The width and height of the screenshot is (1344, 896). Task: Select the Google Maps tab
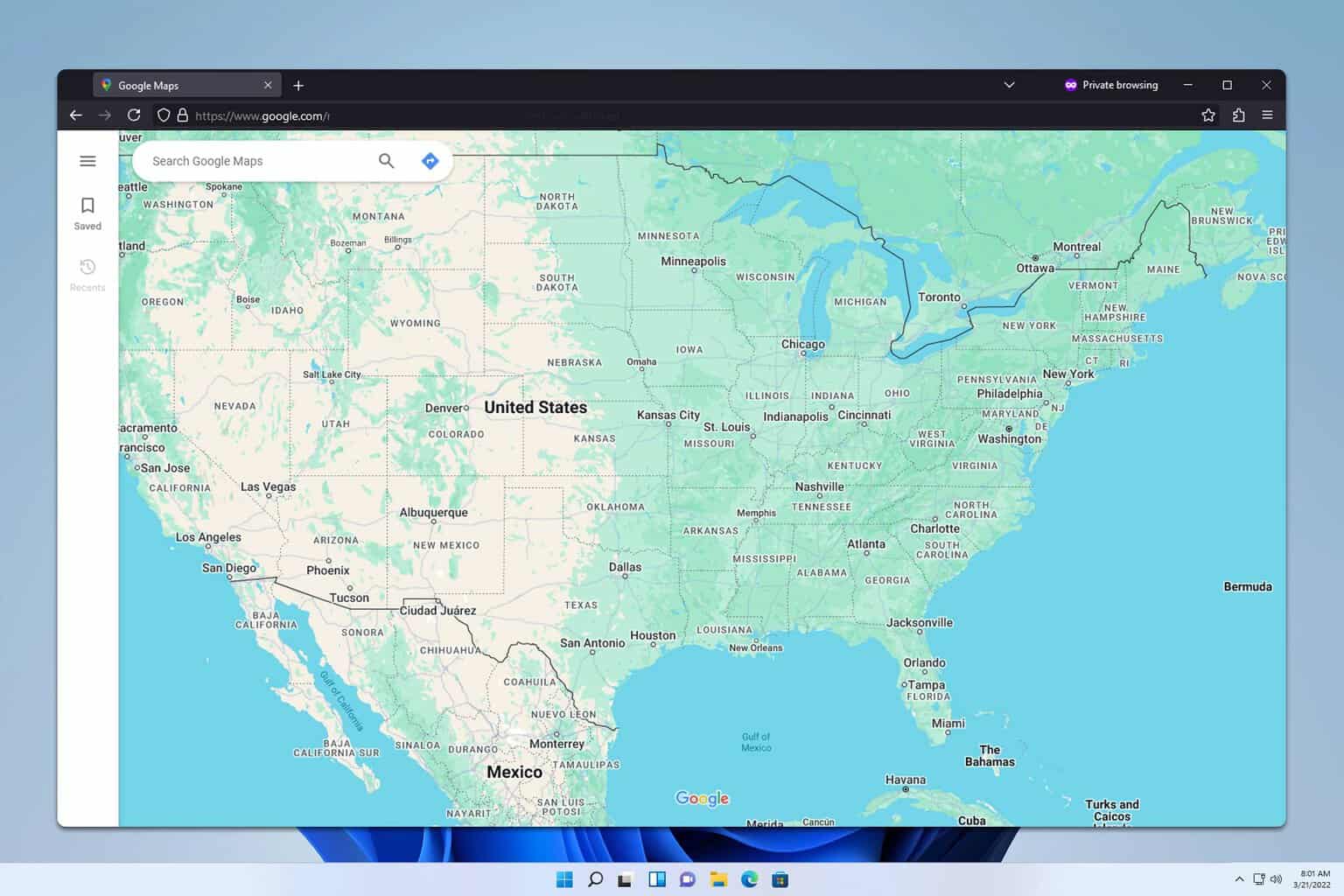tap(186, 85)
